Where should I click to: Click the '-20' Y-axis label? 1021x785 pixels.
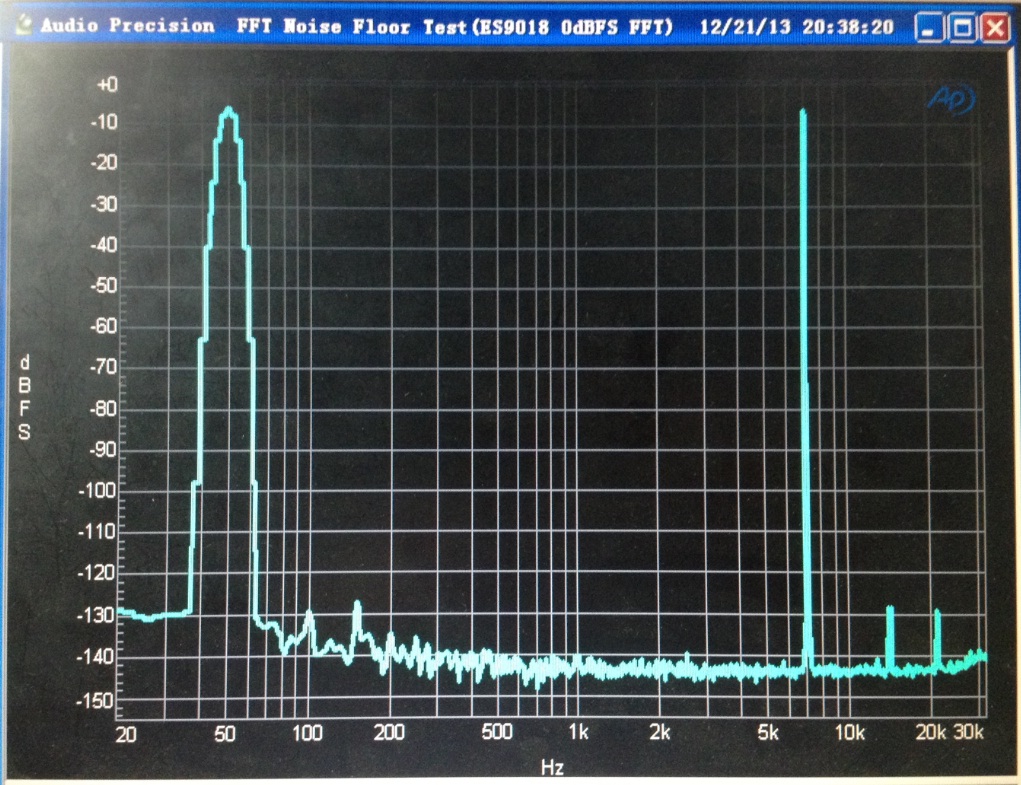[104, 163]
